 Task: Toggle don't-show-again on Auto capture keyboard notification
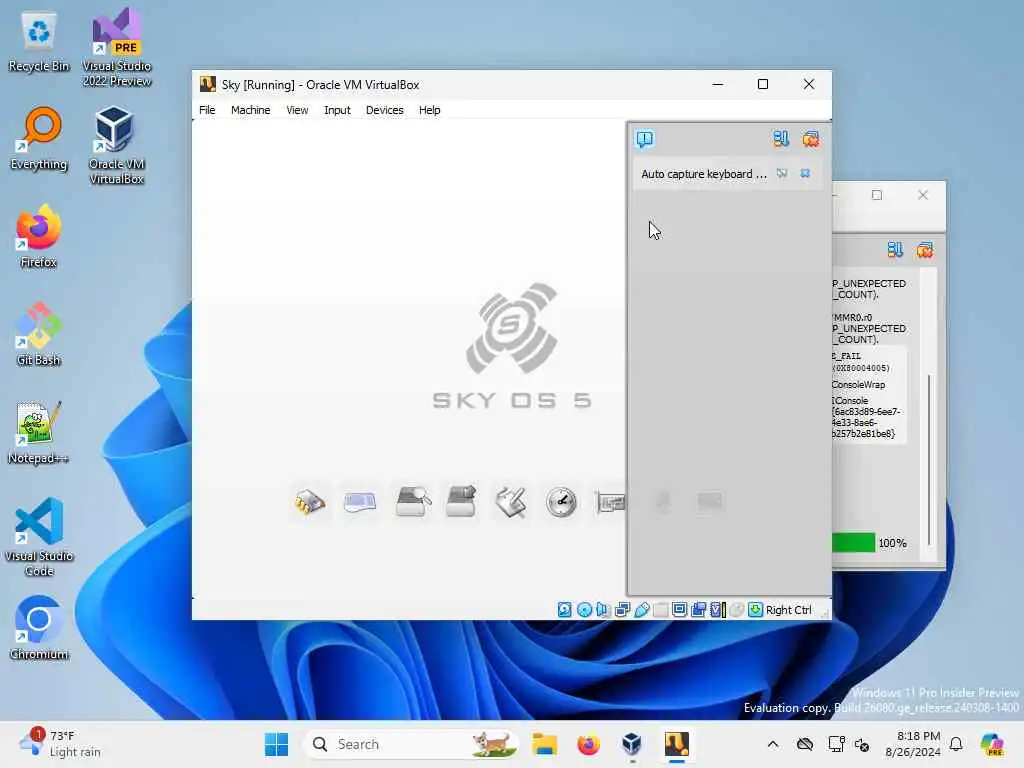tap(782, 174)
